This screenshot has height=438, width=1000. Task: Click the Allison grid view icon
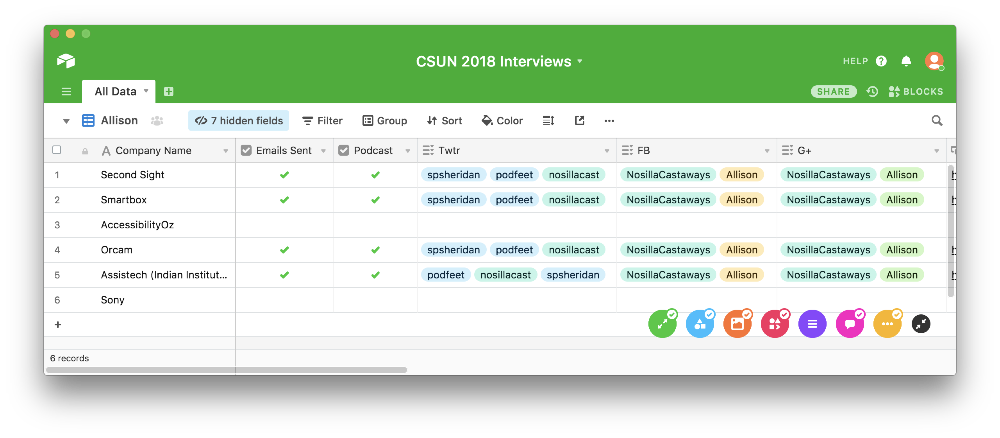(x=88, y=120)
